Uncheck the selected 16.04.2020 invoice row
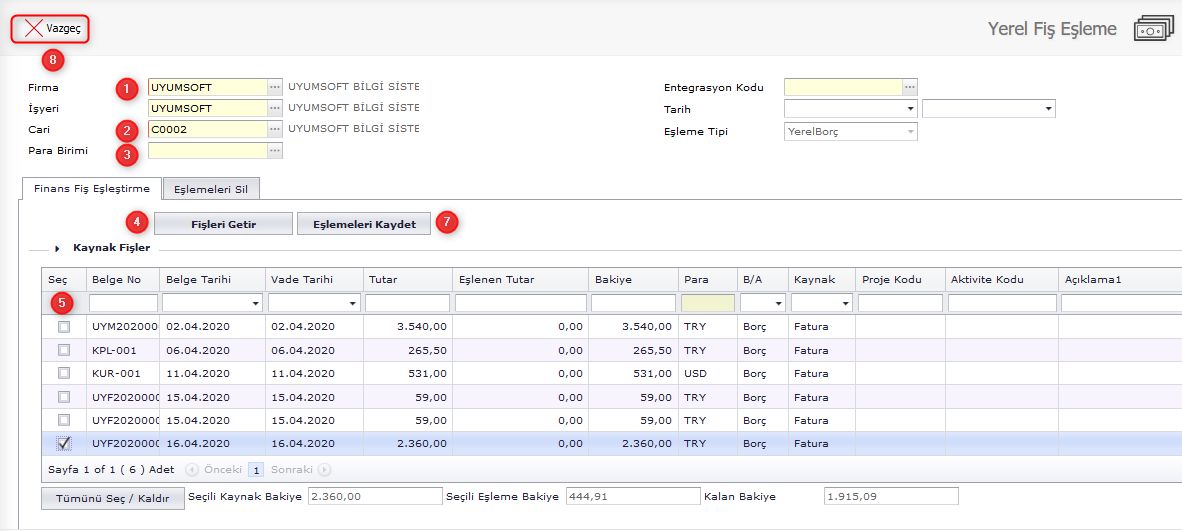 point(64,444)
